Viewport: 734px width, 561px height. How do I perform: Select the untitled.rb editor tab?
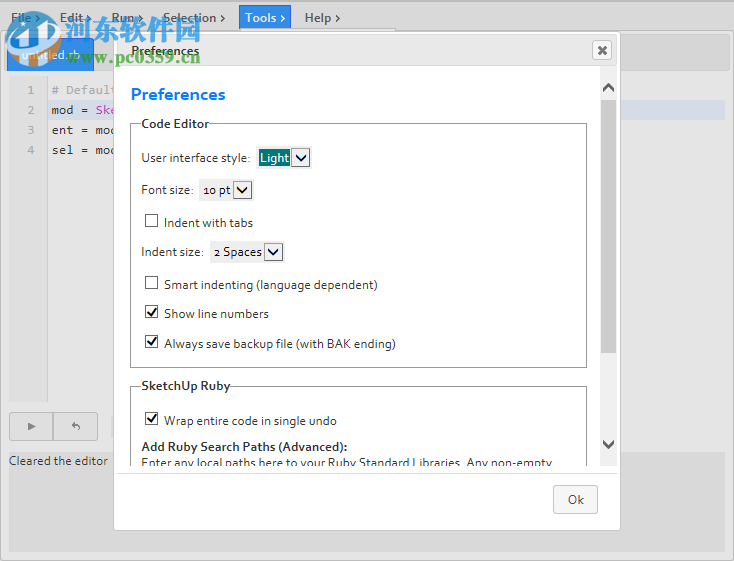pos(51,55)
